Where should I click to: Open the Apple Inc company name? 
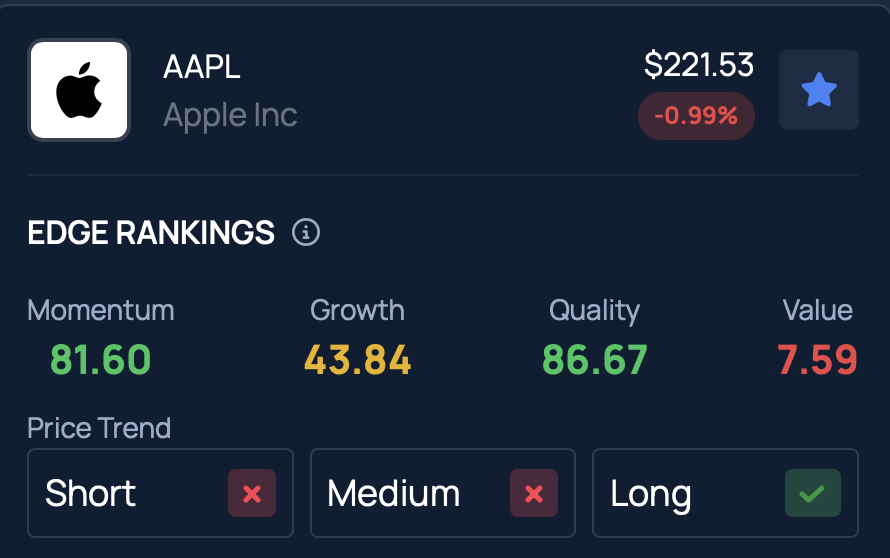230,115
